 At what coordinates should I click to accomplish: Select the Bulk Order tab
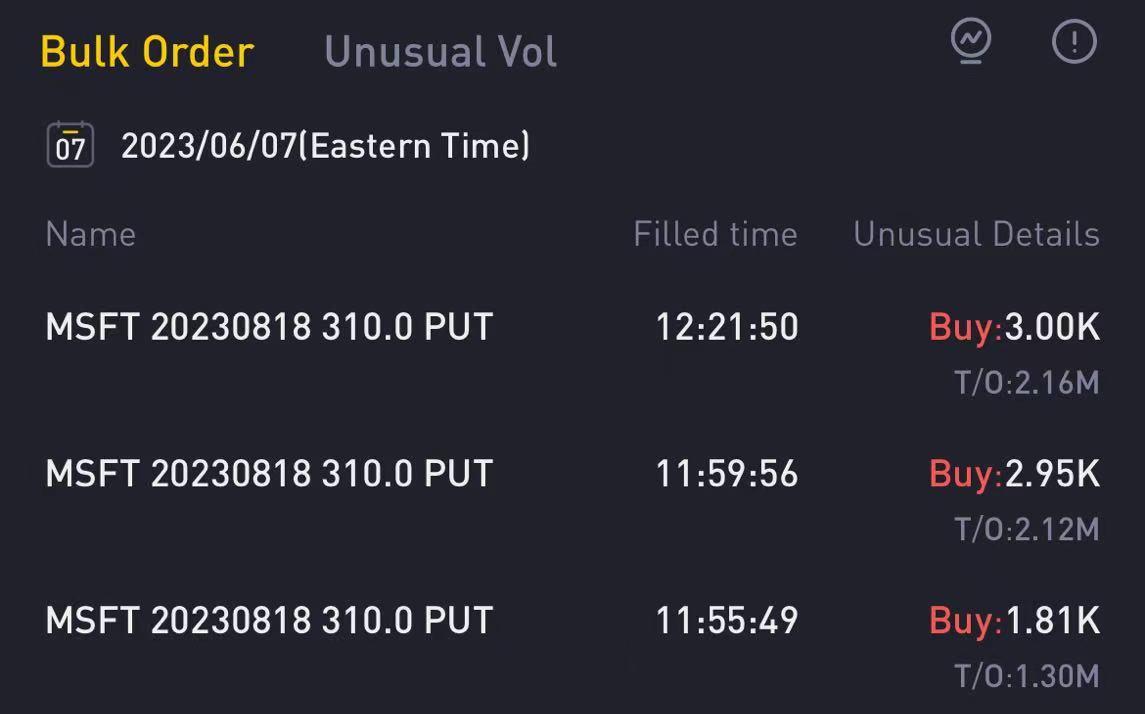click(148, 52)
